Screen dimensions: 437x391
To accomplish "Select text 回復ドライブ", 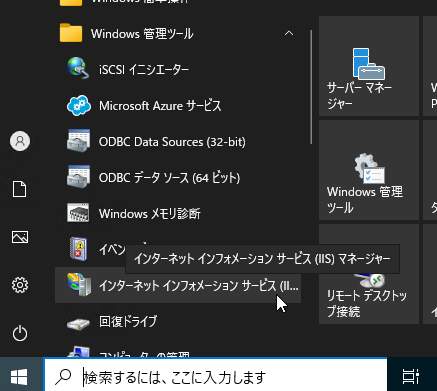I will (128, 321).
